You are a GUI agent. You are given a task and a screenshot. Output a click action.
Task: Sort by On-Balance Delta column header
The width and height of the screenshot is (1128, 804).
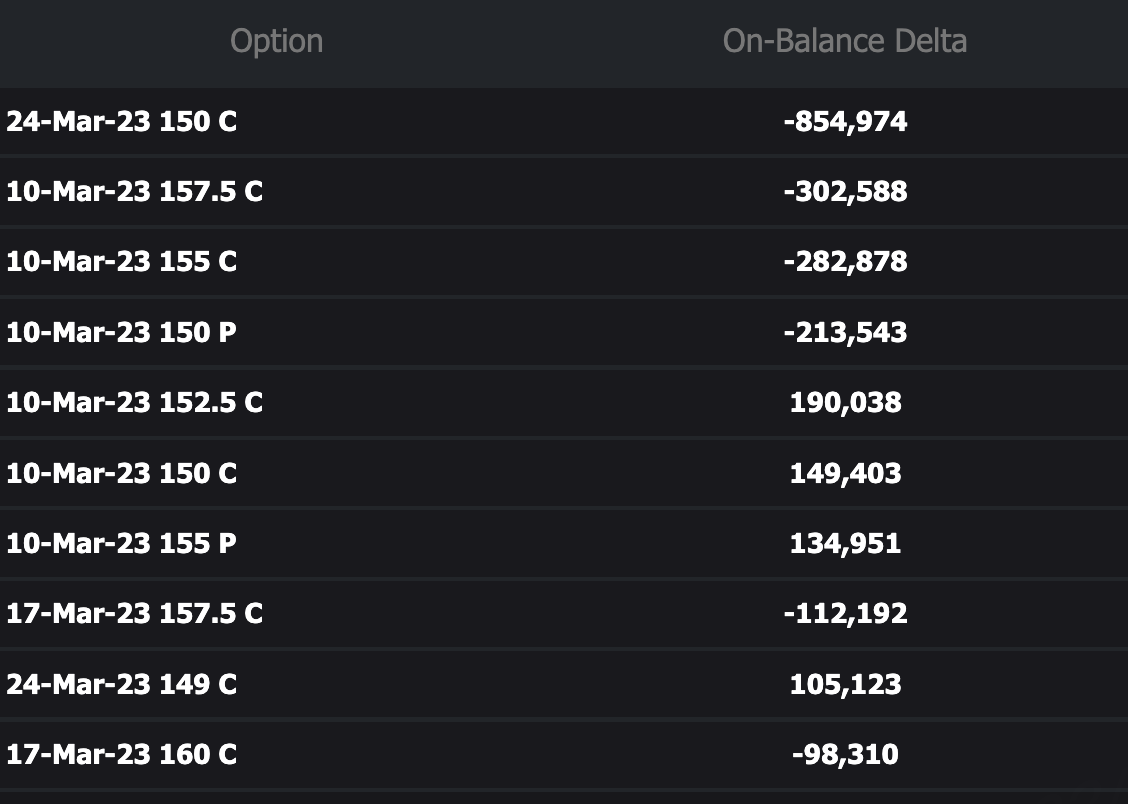coord(844,41)
